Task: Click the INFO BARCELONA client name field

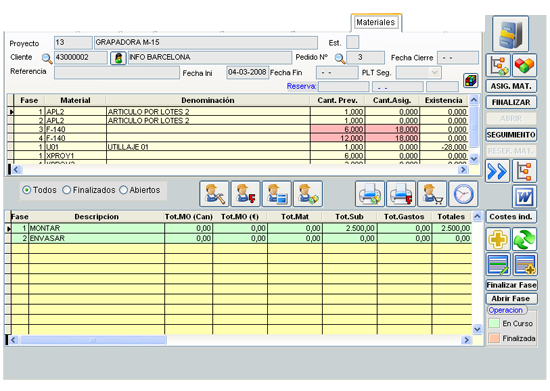Action: tap(210, 57)
